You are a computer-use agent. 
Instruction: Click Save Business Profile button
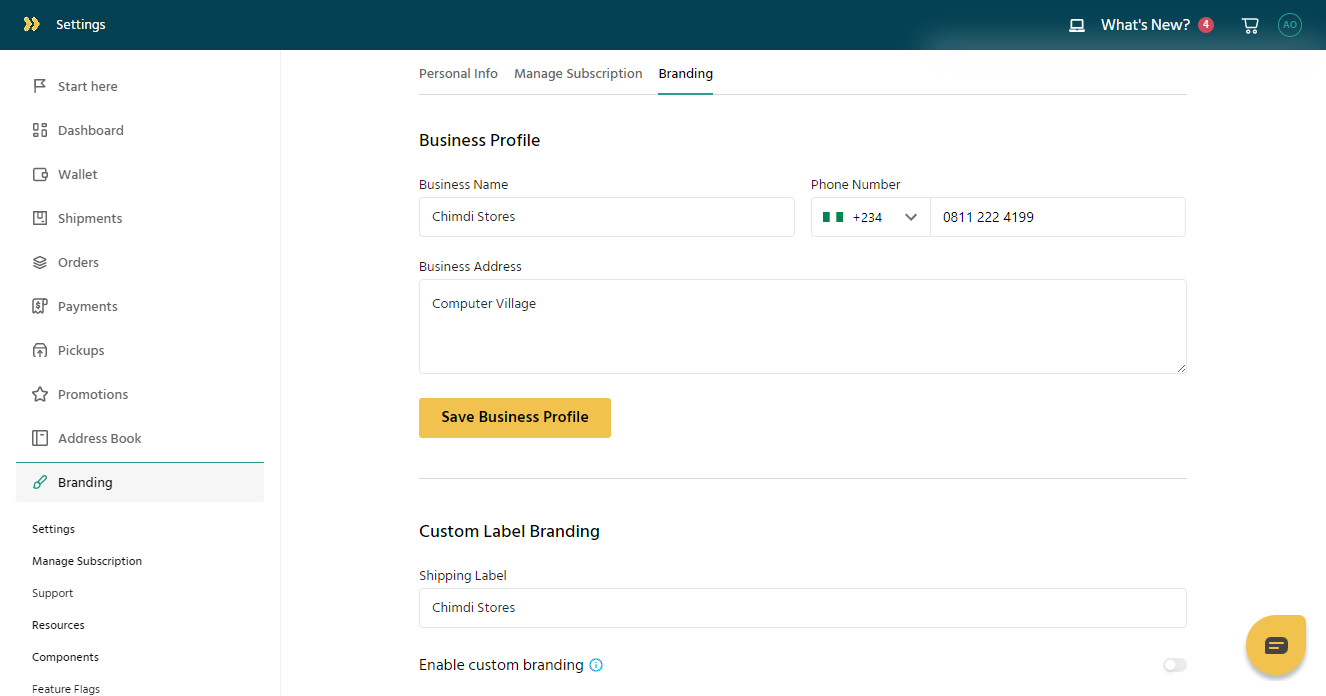[x=515, y=418]
